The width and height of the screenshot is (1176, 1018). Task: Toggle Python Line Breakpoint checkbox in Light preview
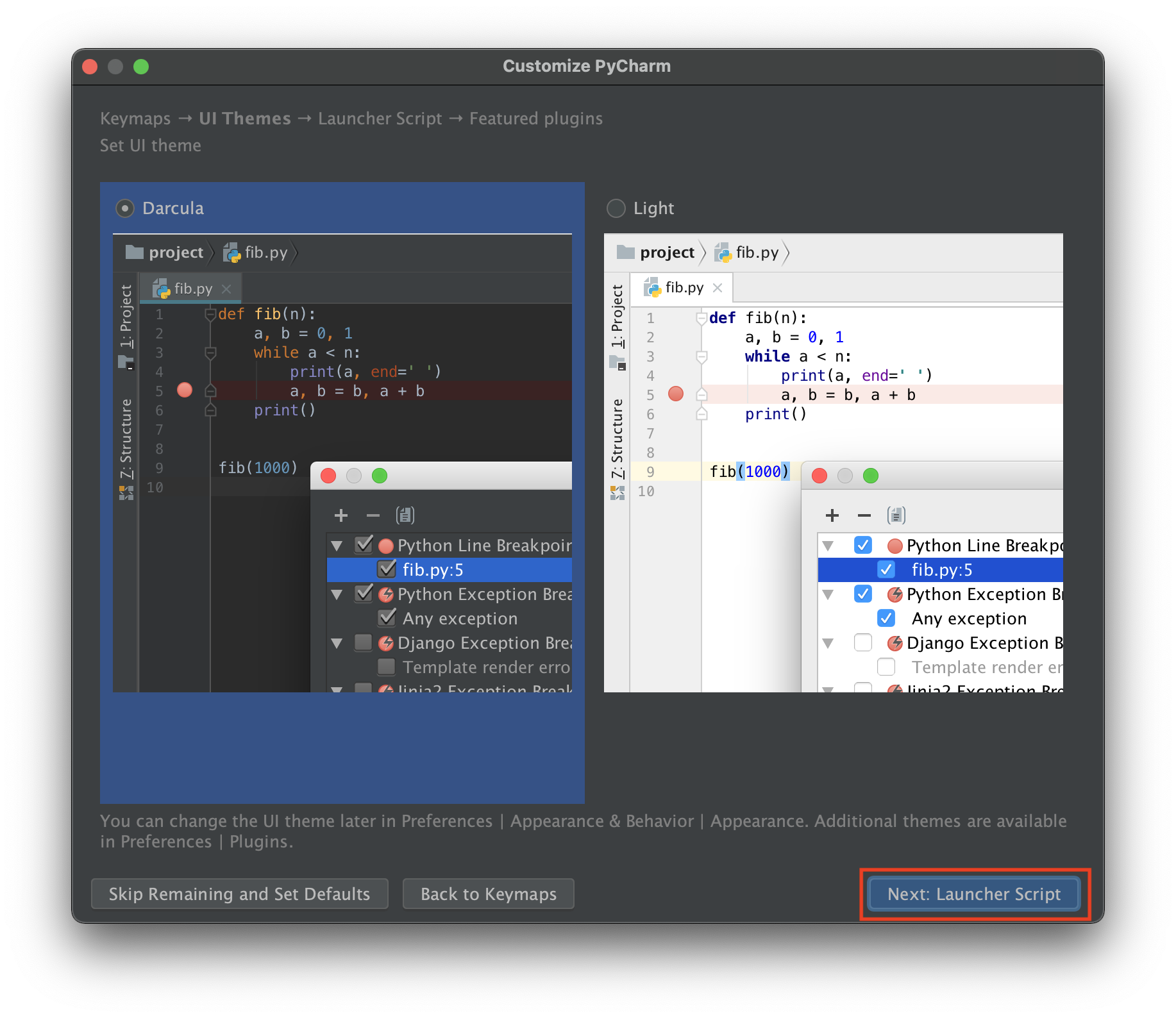click(863, 545)
